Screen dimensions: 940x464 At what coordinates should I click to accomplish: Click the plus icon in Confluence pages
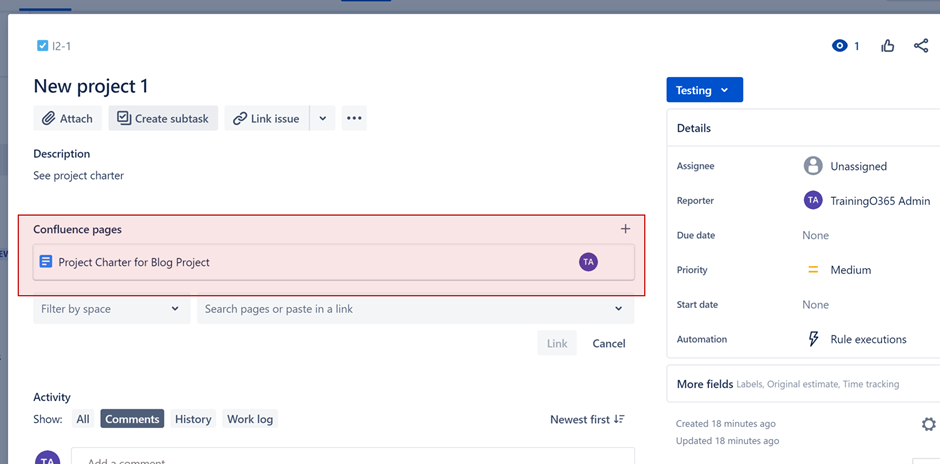tap(625, 229)
